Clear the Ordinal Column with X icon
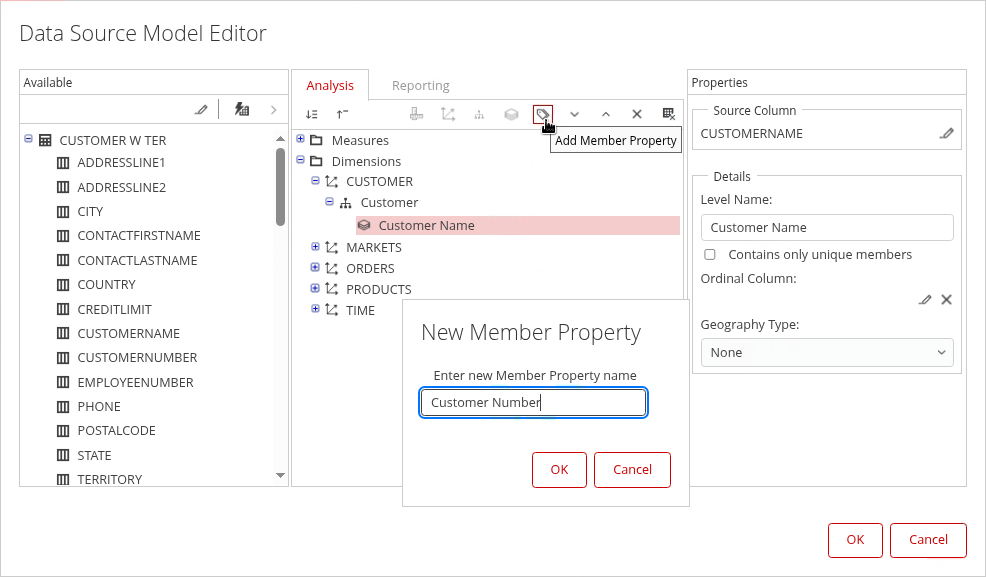This screenshot has width=986, height=577. coord(946,299)
